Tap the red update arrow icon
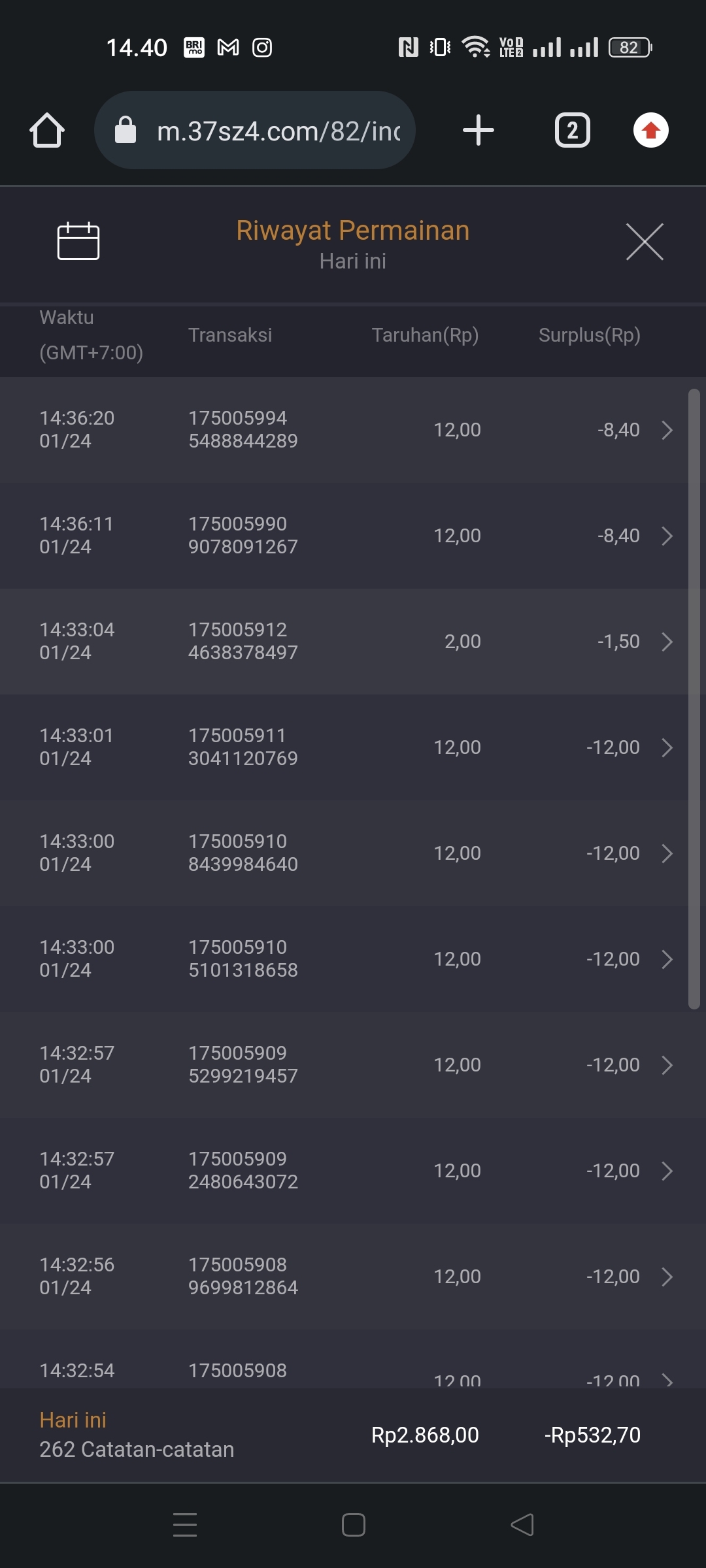This screenshot has width=706, height=1568. 650,131
